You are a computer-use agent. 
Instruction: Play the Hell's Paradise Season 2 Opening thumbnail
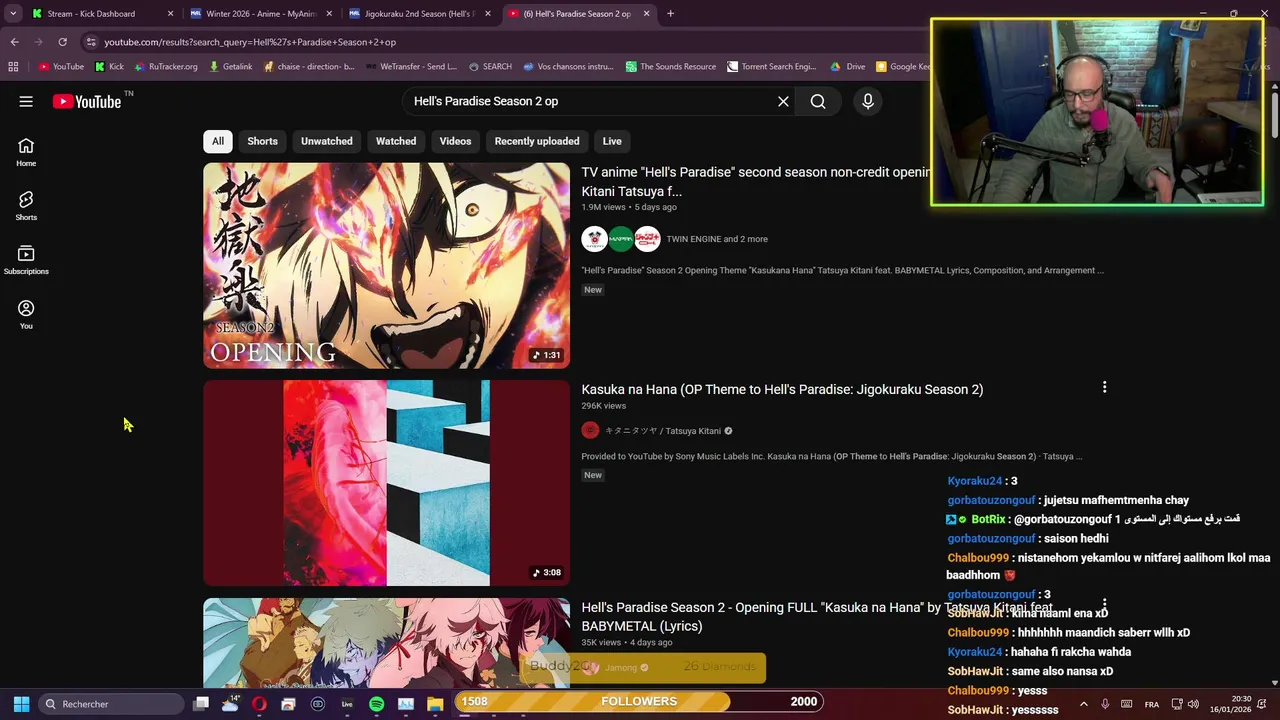click(x=386, y=266)
